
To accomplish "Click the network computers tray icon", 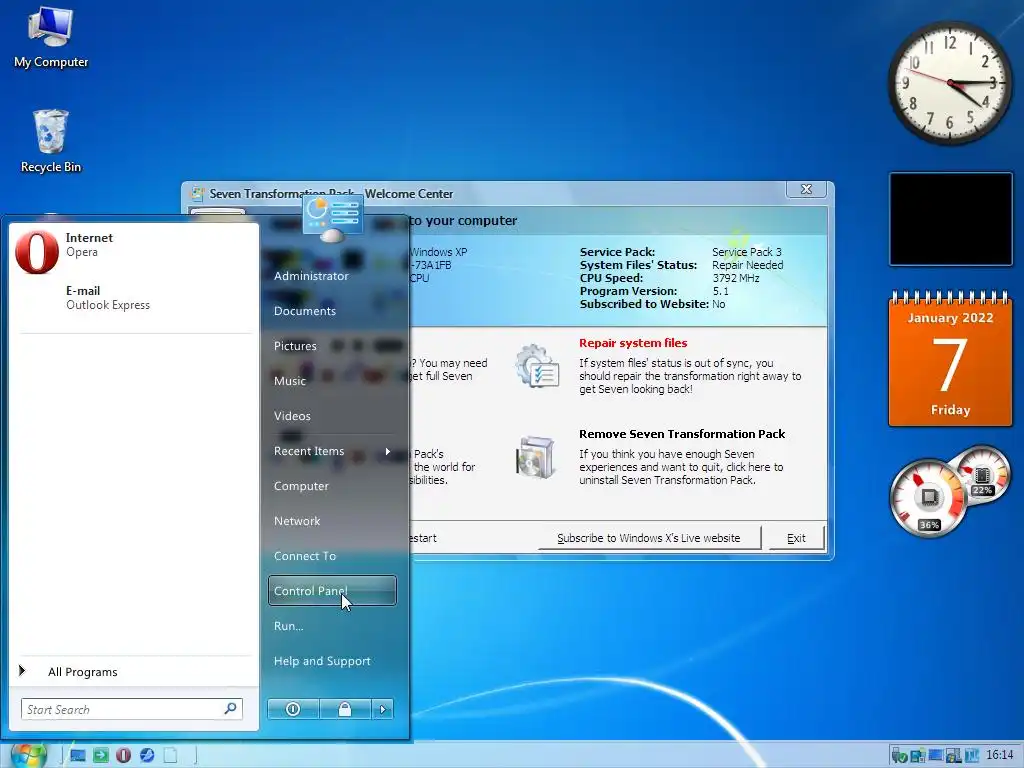I will [918, 756].
